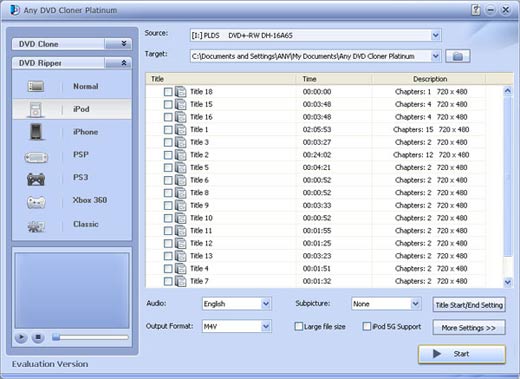Viewport: 520px width, 379px height.
Task: Check the Title 16 checkbox
Action: [x=168, y=117]
